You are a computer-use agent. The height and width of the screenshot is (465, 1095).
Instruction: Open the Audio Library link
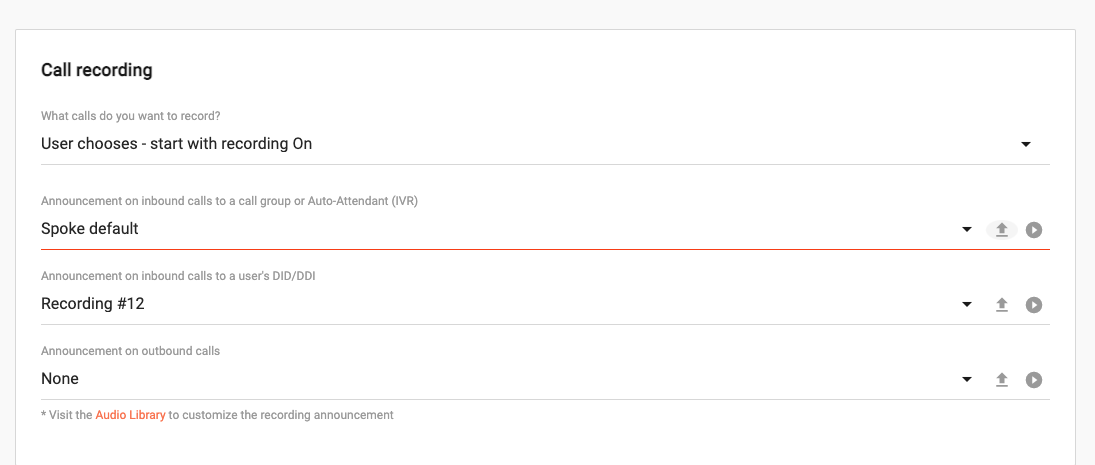(x=131, y=415)
